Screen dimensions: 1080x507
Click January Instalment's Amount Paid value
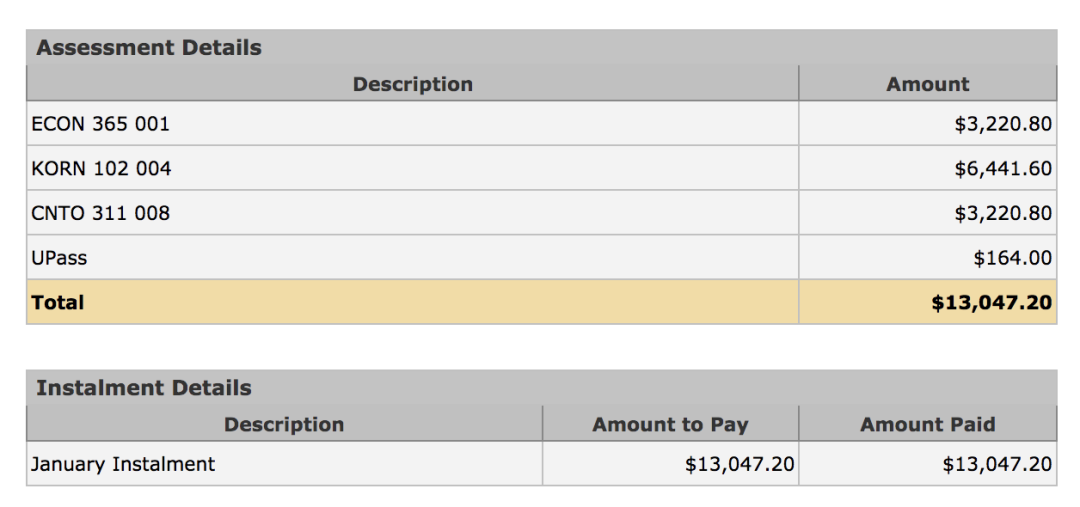[x=996, y=464]
